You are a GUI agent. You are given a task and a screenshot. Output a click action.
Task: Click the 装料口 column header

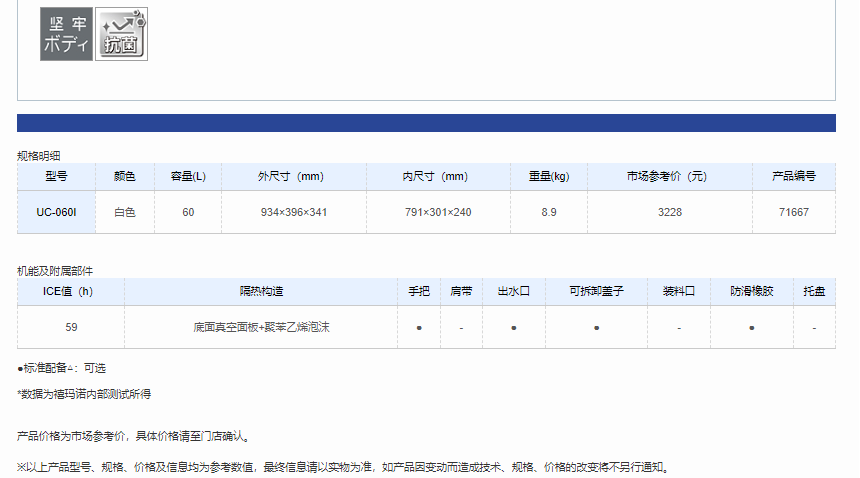[x=679, y=292]
